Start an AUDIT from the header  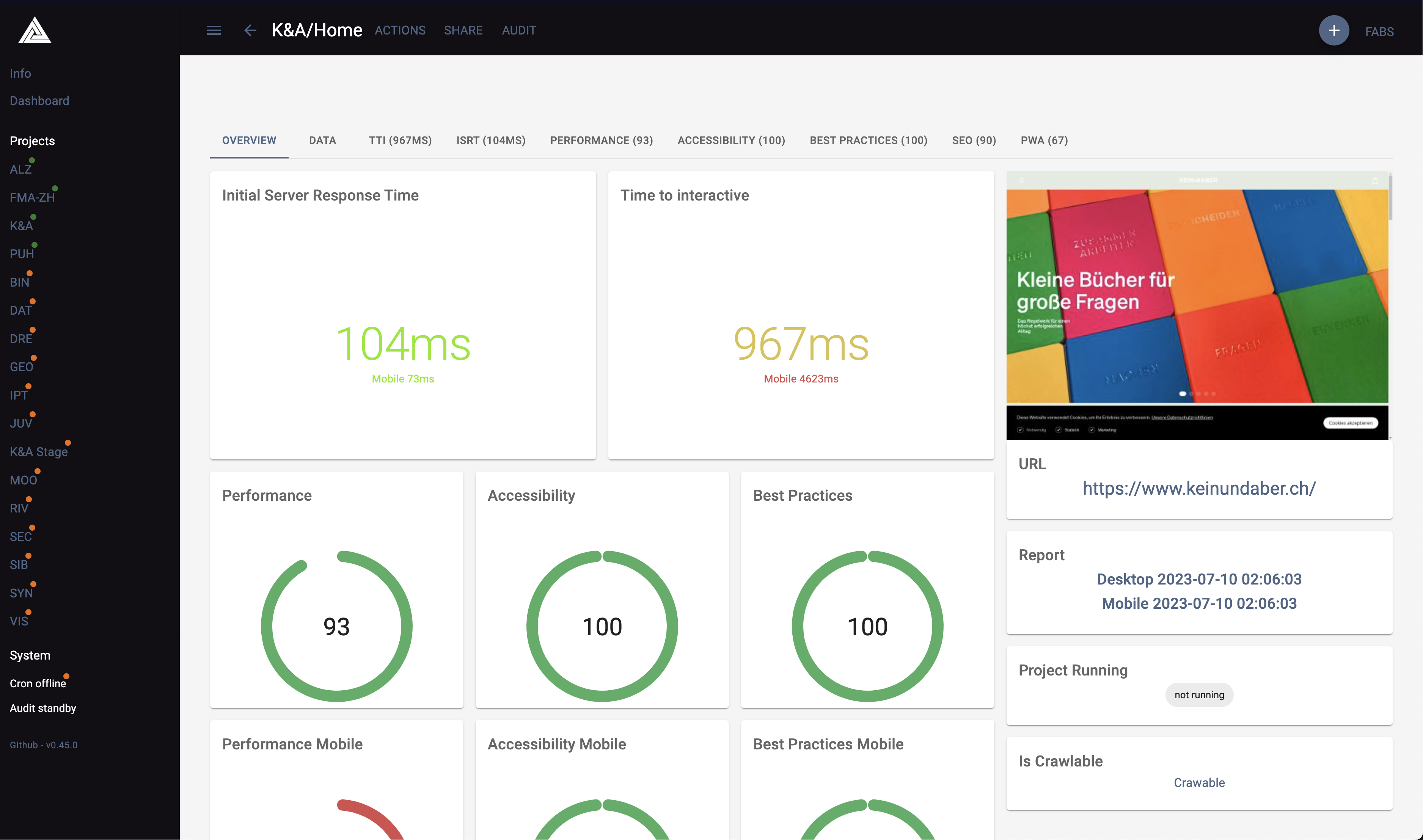point(518,30)
